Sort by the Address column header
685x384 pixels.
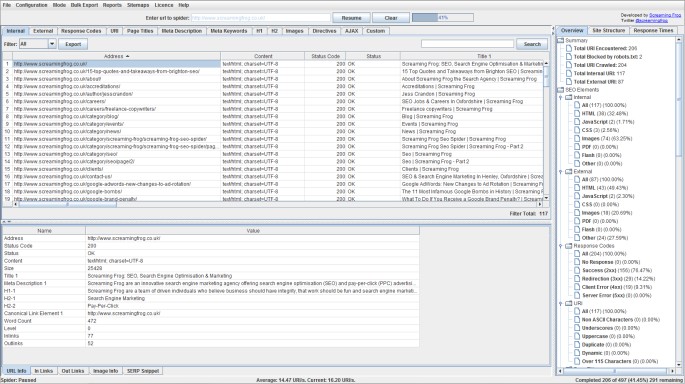116,56
